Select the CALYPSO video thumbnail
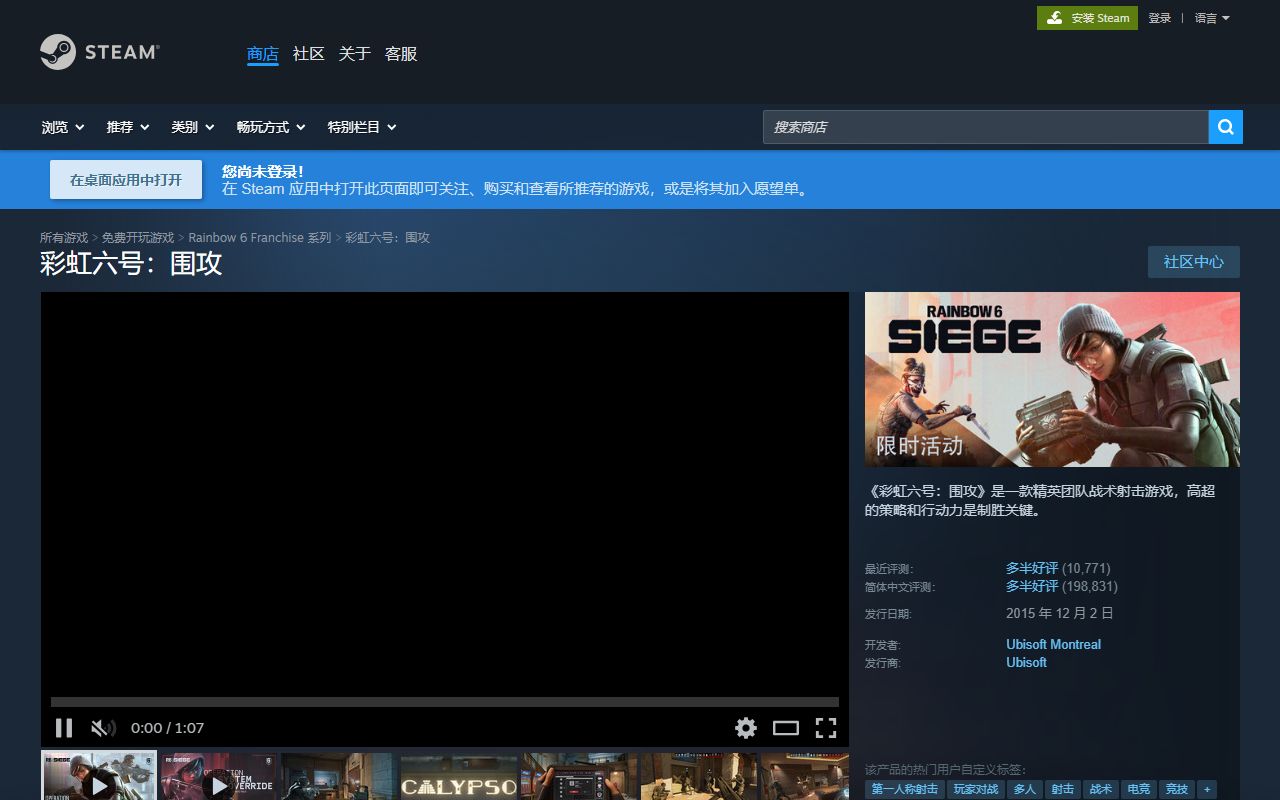 (459, 777)
